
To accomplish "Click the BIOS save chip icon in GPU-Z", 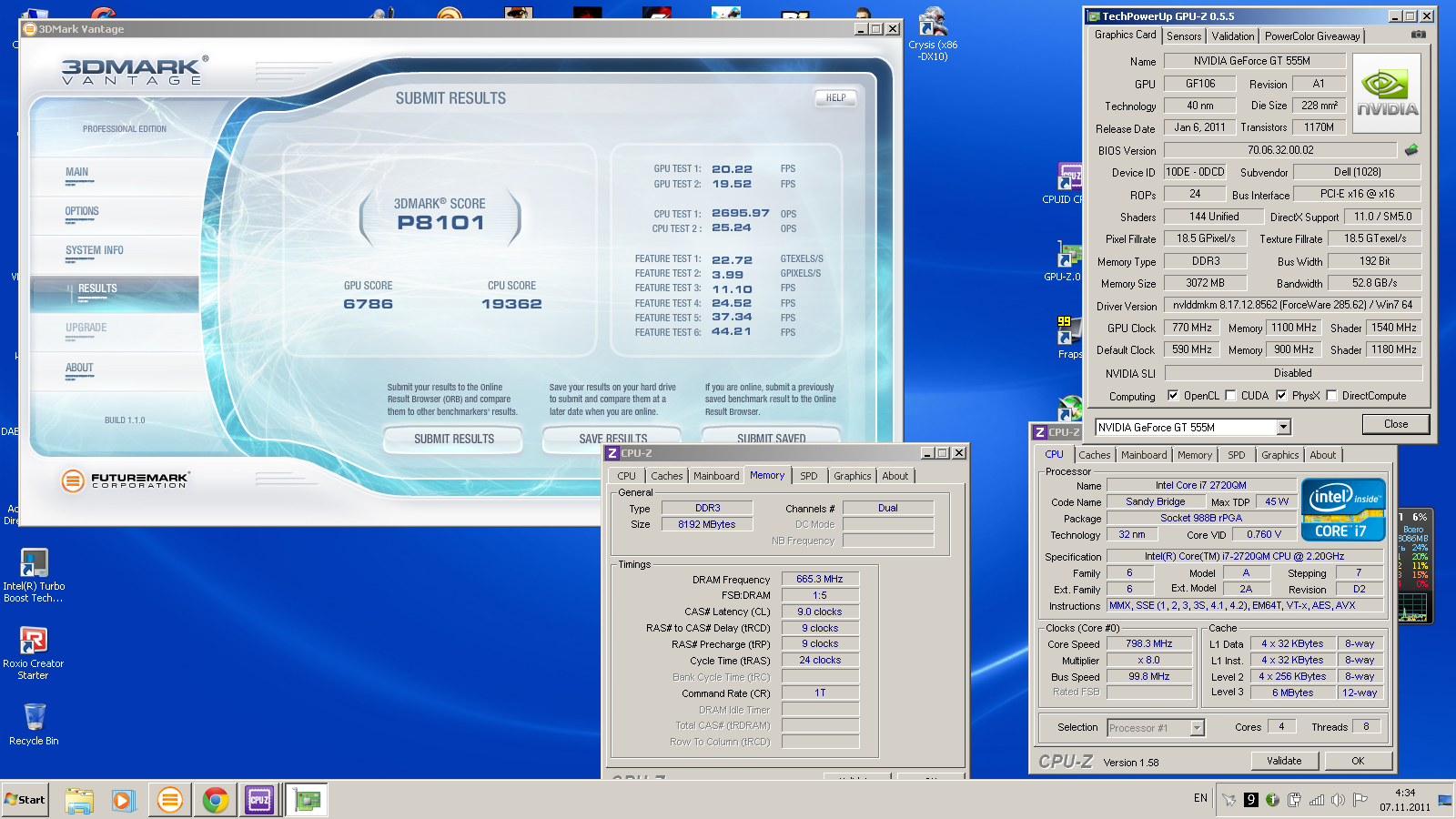I will [1411, 149].
